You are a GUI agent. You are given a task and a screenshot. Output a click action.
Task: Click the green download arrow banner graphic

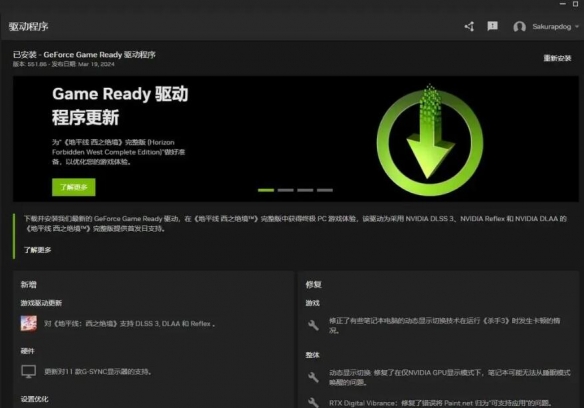click(x=430, y=140)
